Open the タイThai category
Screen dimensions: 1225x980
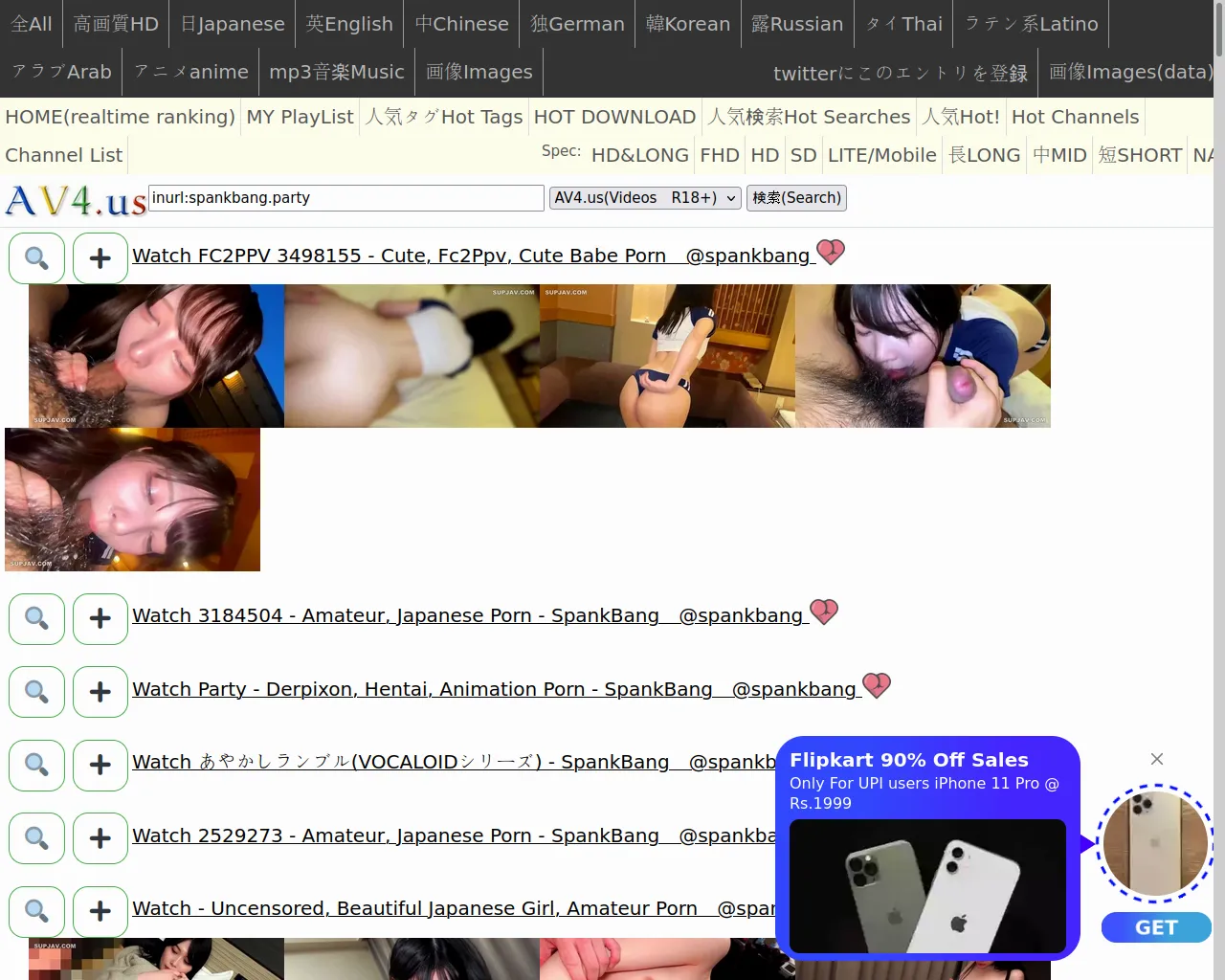pyautogui.click(x=903, y=24)
